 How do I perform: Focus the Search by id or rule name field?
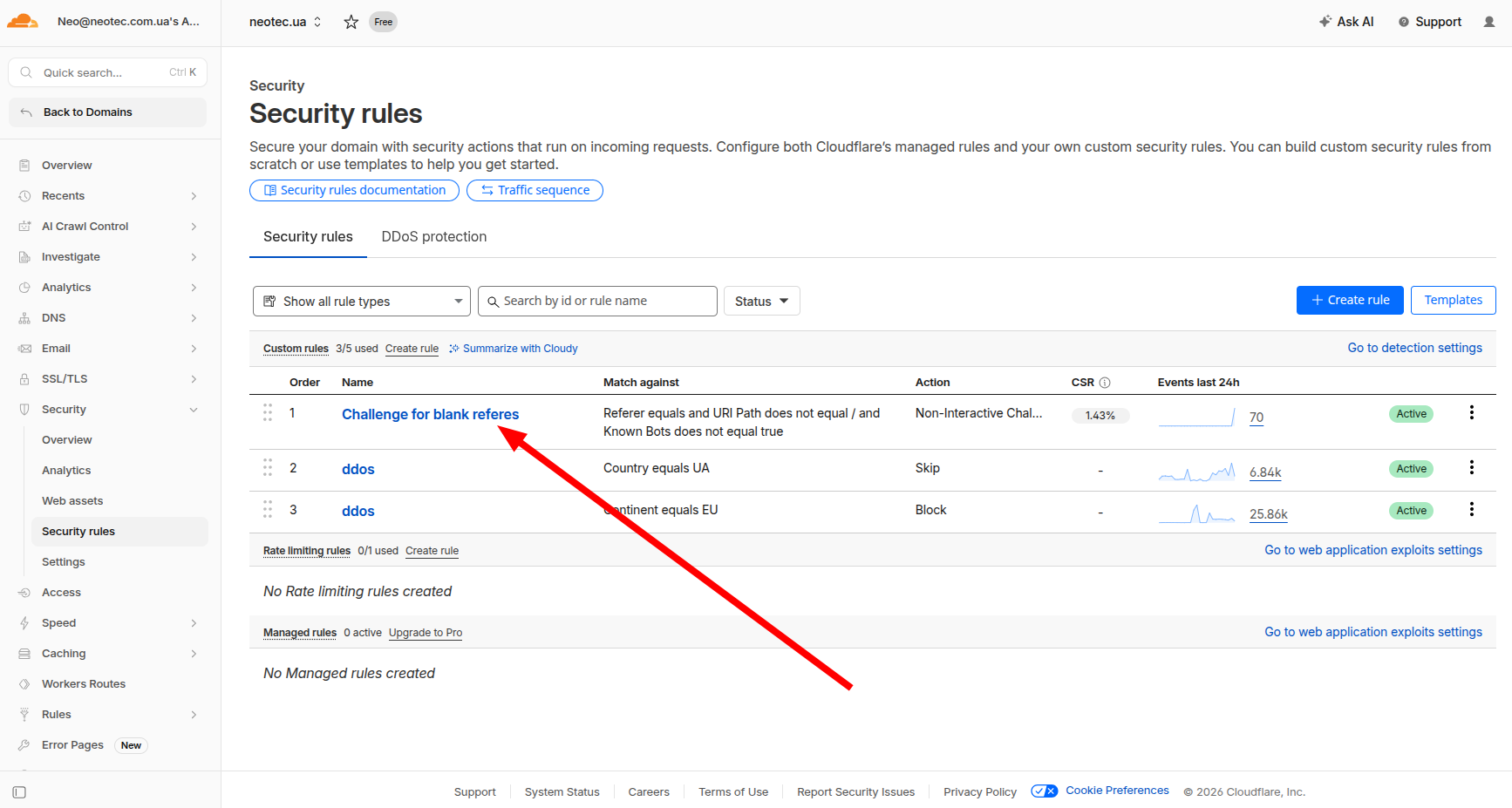click(597, 302)
